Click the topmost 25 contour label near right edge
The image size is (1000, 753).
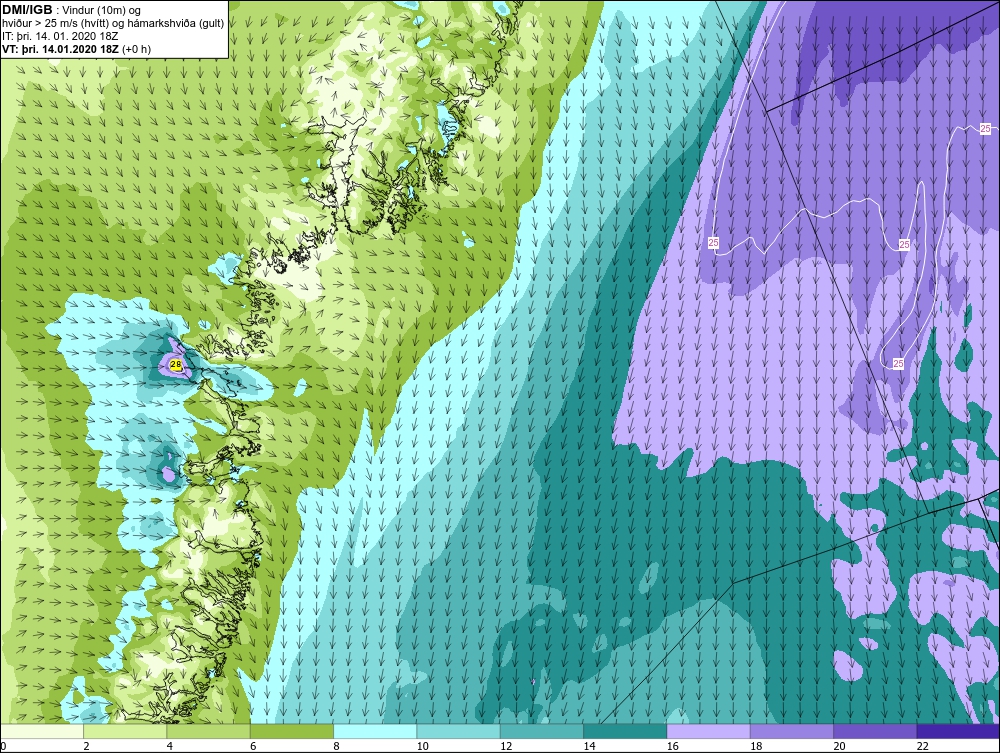[x=985, y=128]
